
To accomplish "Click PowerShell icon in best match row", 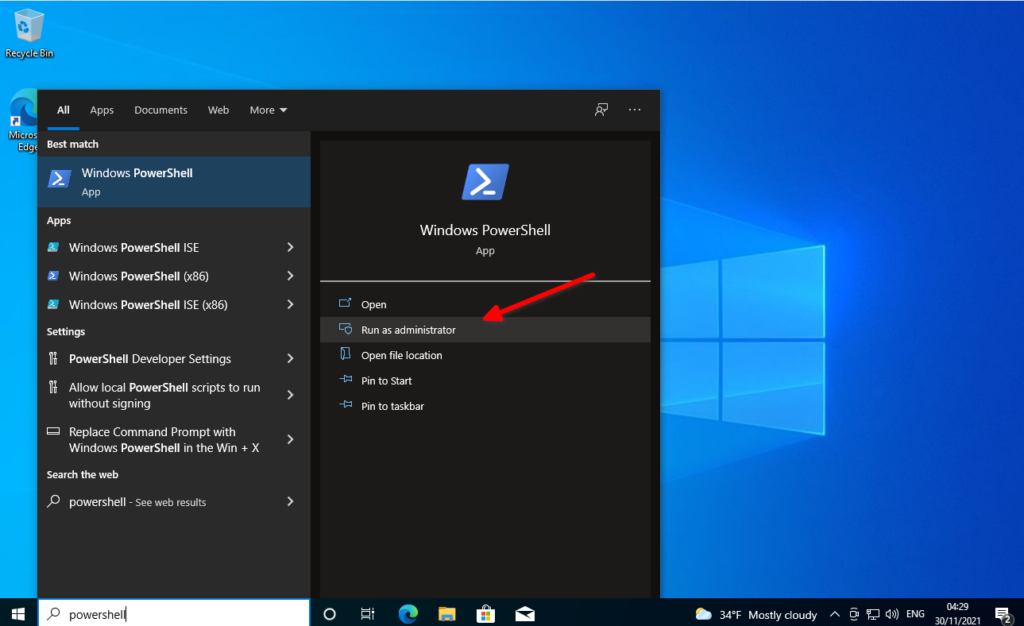I will point(59,178).
